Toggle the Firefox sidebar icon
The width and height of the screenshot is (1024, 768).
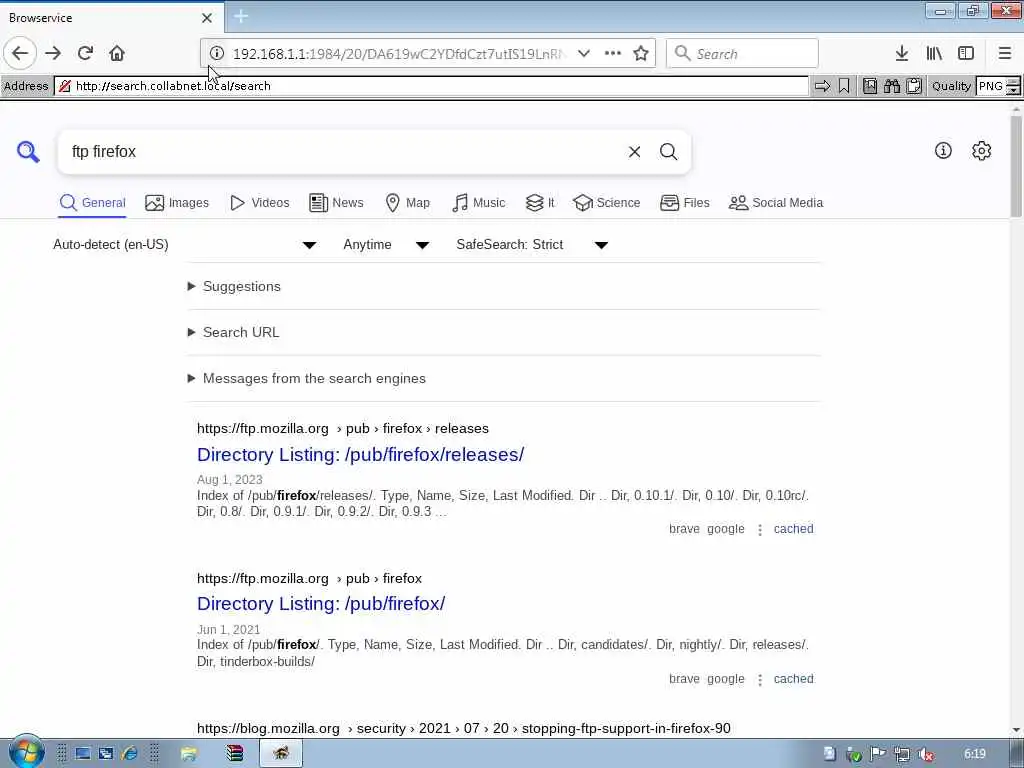pos(966,54)
